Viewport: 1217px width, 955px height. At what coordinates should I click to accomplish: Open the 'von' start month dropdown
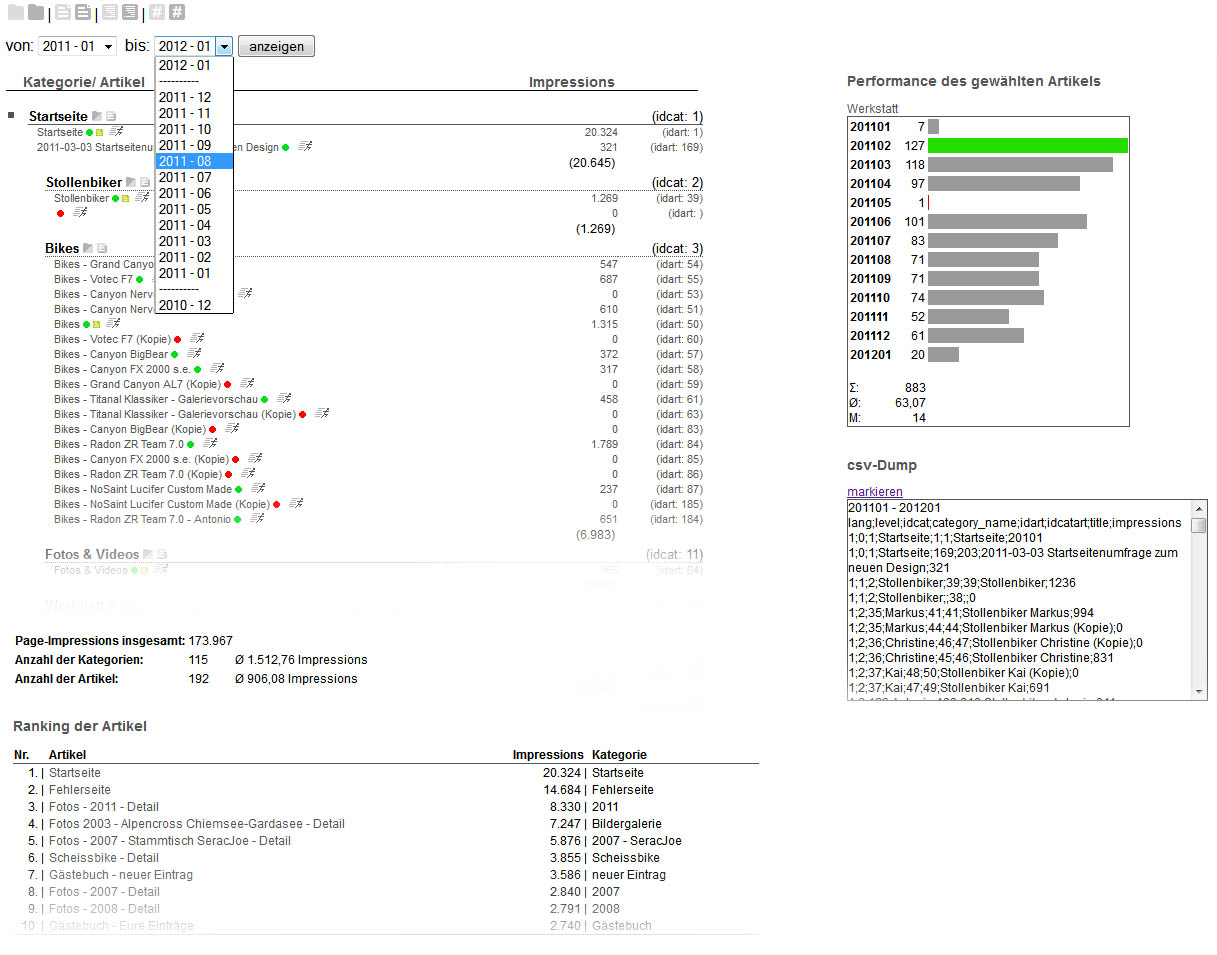point(77,46)
